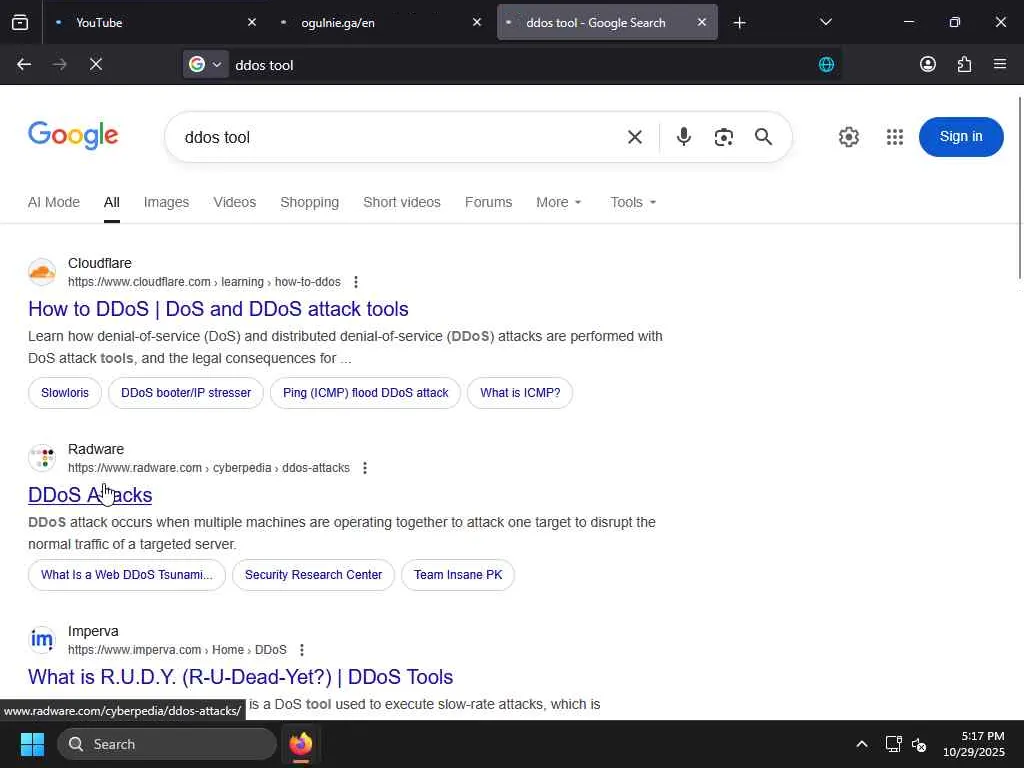Click the translate globe icon in address bar
This screenshot has width=1024, height=768.
[826, 65]
